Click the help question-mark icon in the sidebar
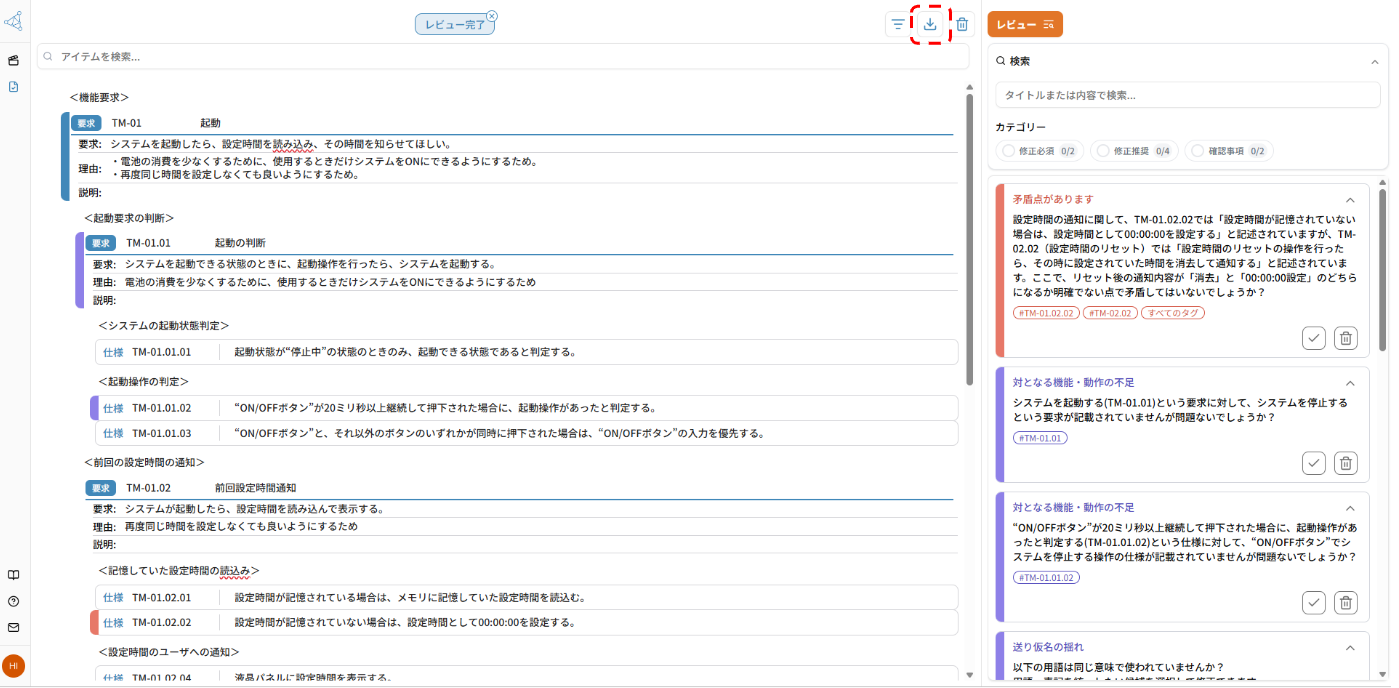1399x688 pixels. coord(13,601)
